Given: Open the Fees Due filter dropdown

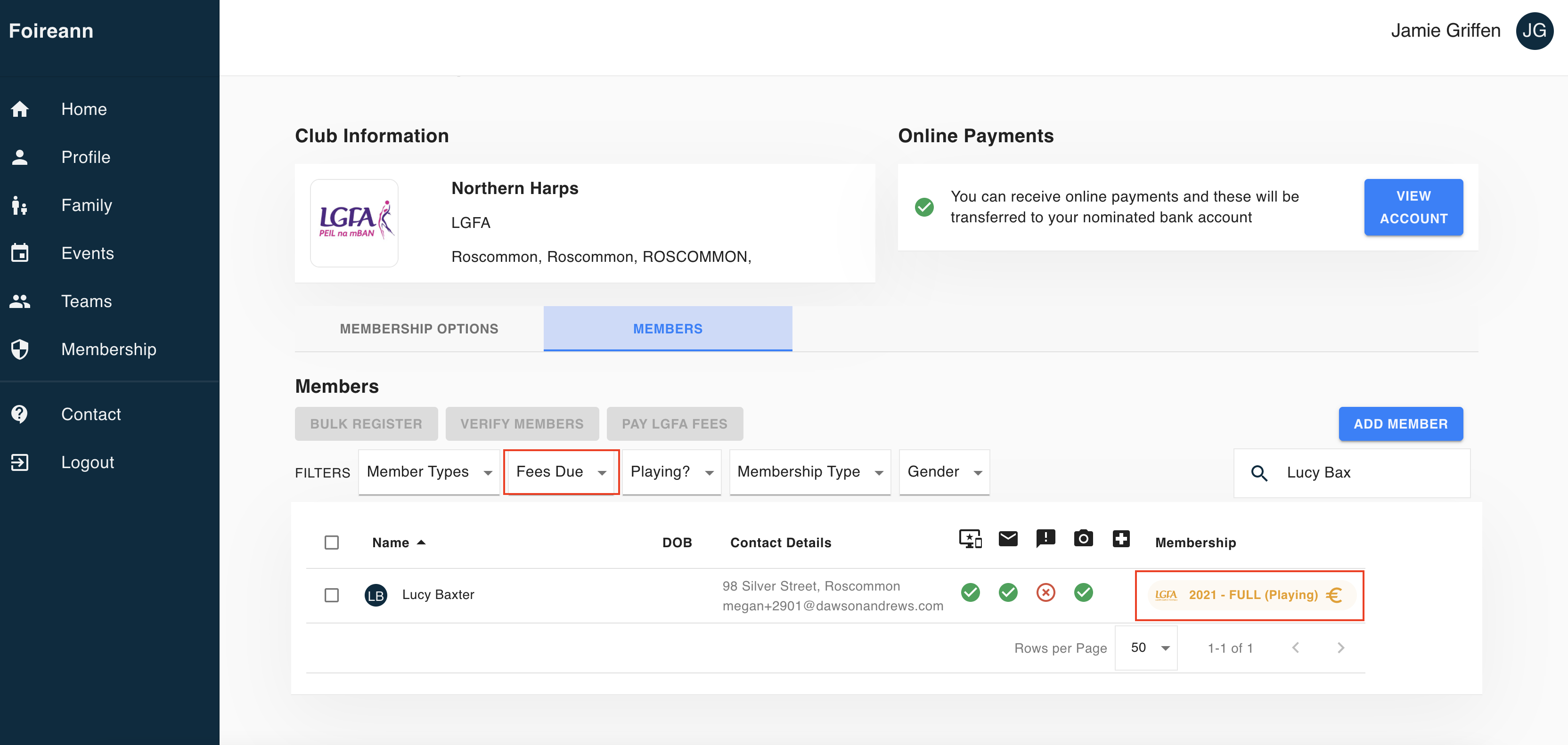Looking at the screenshot, I should click(561, 472).
